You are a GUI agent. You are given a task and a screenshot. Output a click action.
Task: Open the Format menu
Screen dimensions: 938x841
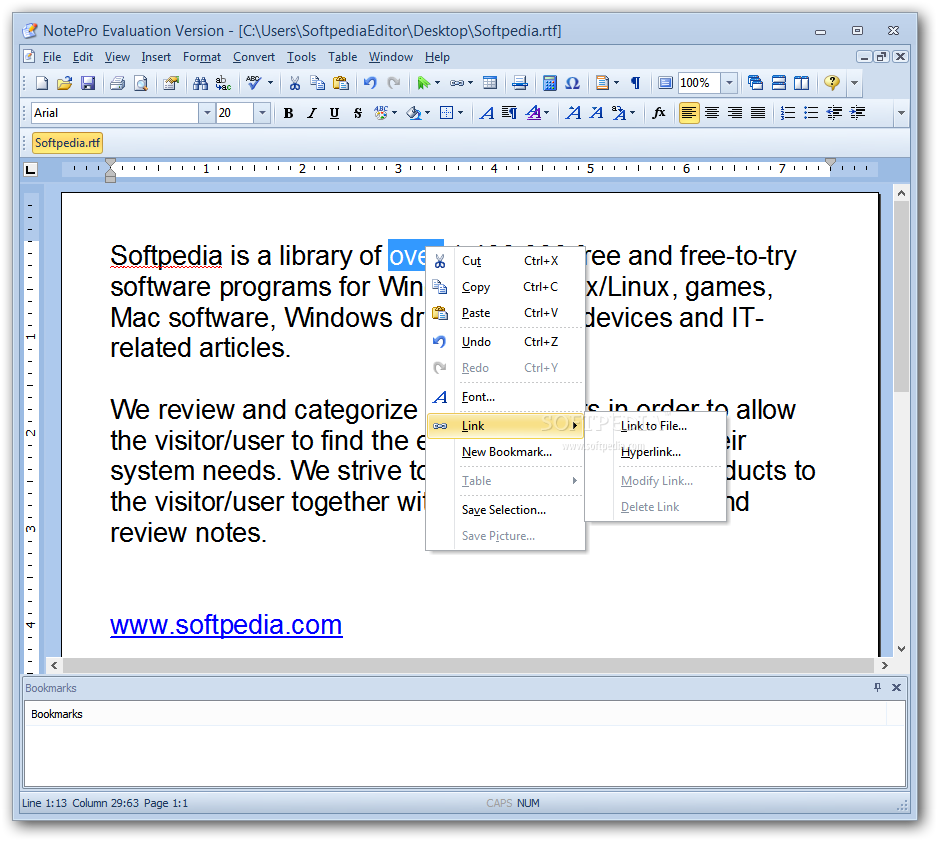point(202,57)
